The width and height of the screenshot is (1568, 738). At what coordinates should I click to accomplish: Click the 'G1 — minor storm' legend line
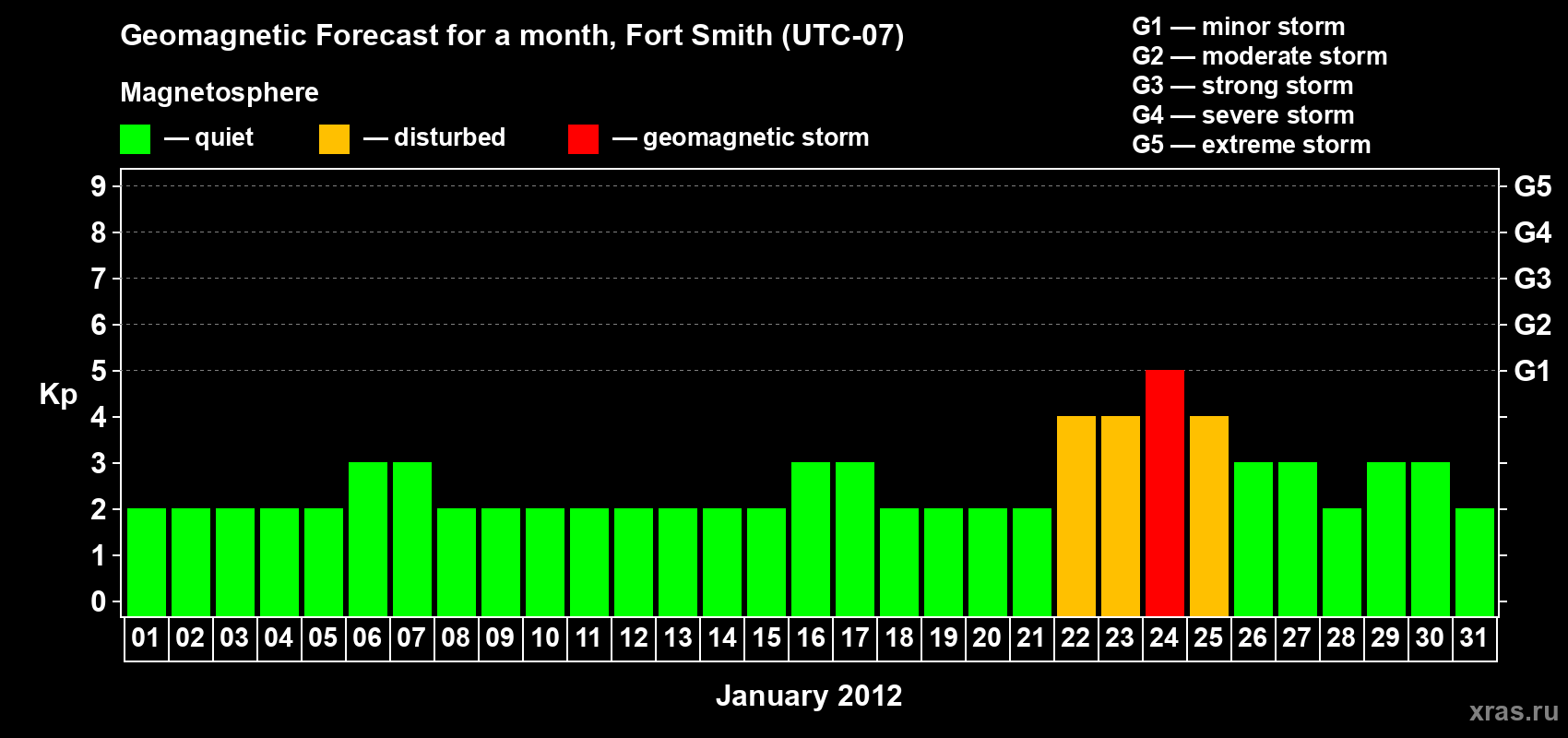(1239, 27)
